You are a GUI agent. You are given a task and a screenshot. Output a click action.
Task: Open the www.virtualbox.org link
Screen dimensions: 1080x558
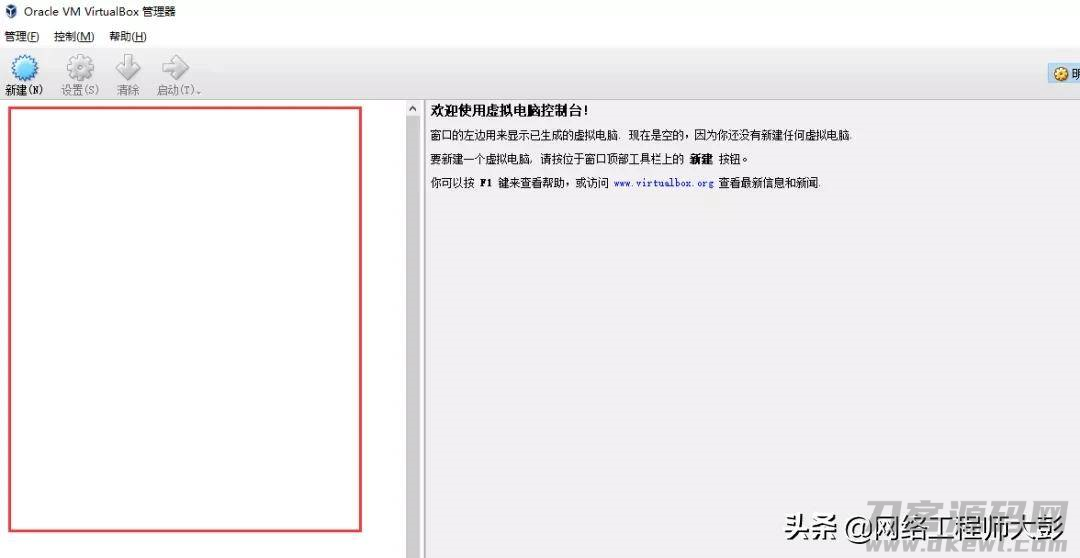click(663, 184)
